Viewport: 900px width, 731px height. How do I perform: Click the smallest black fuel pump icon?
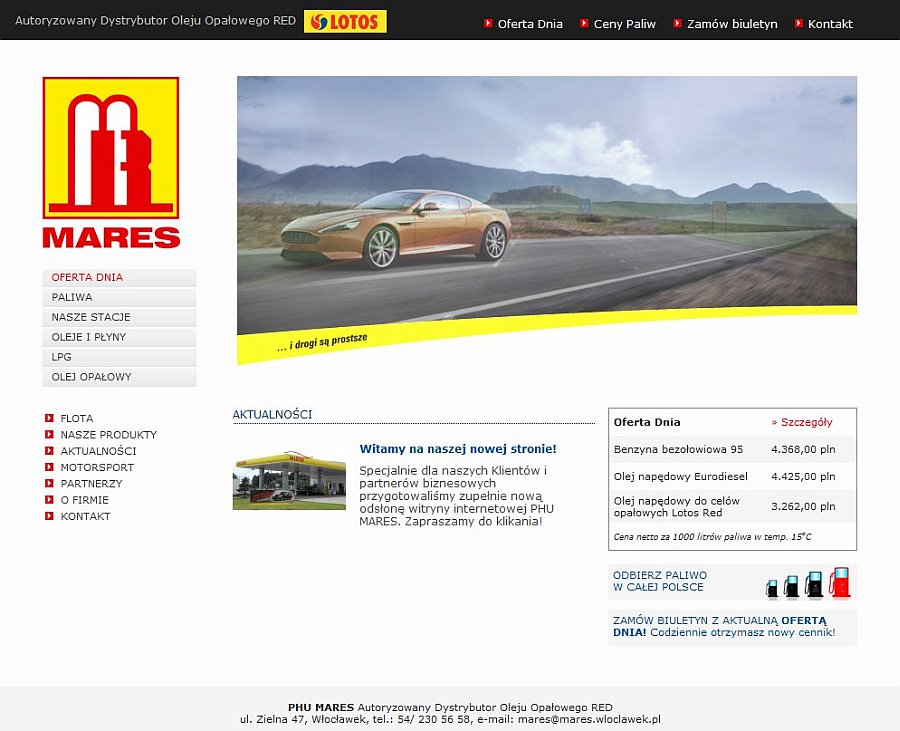[773, 589]
